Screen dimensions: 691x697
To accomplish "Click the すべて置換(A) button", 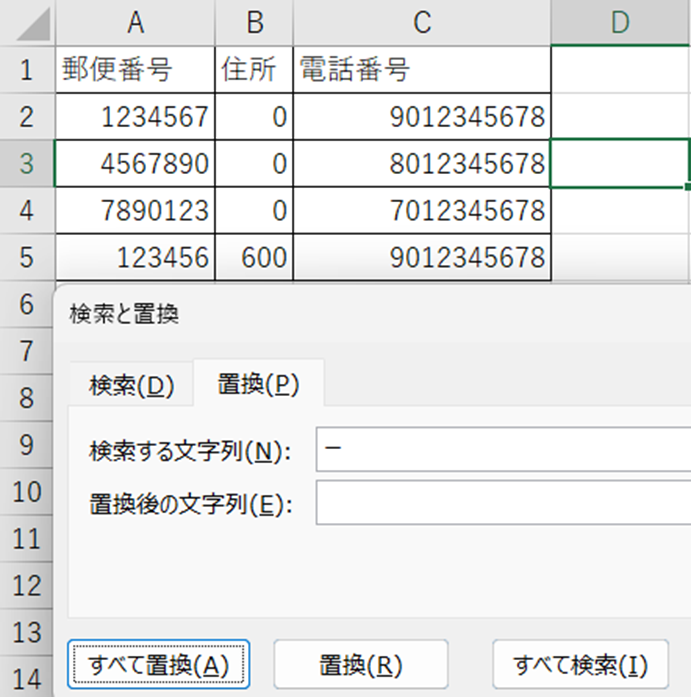I will click(158, 665).
